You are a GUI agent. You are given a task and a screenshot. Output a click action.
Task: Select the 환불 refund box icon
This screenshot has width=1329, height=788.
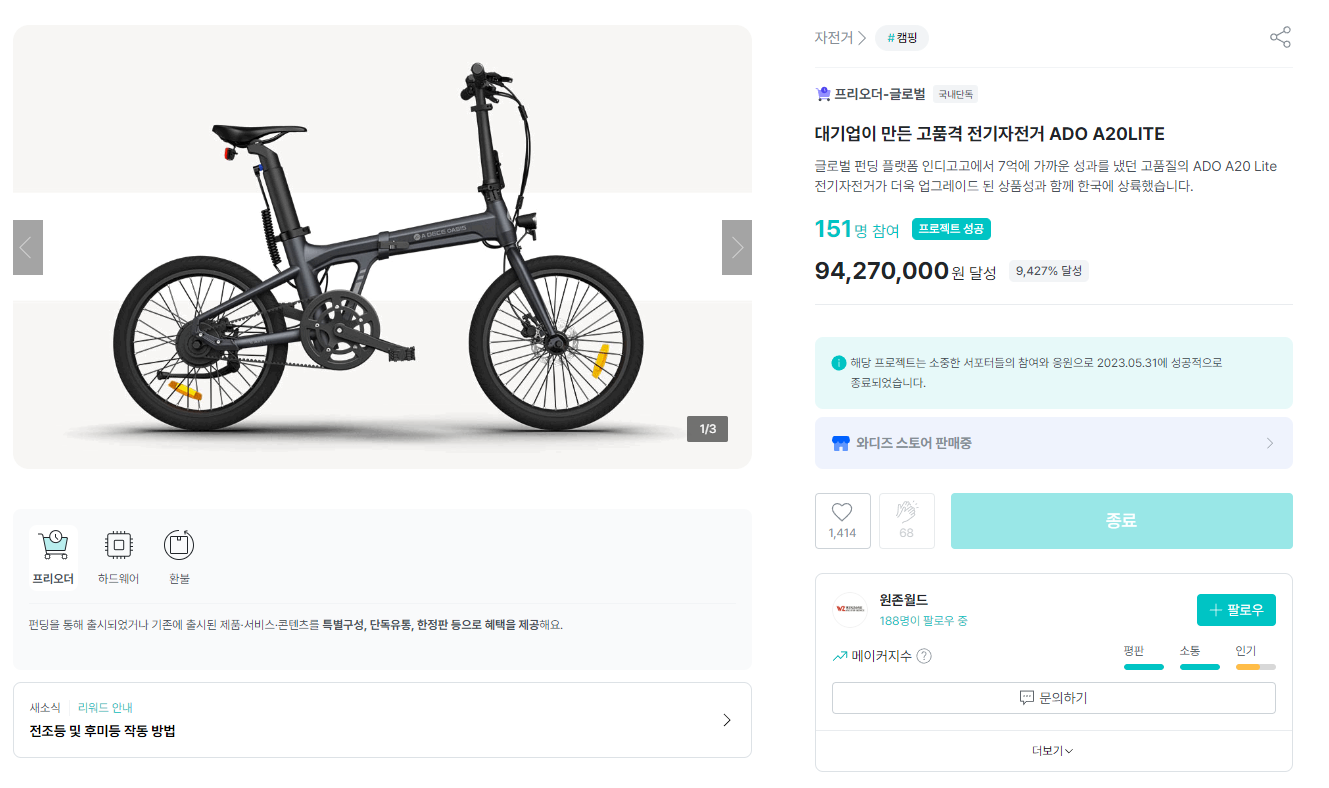(179, 545)
